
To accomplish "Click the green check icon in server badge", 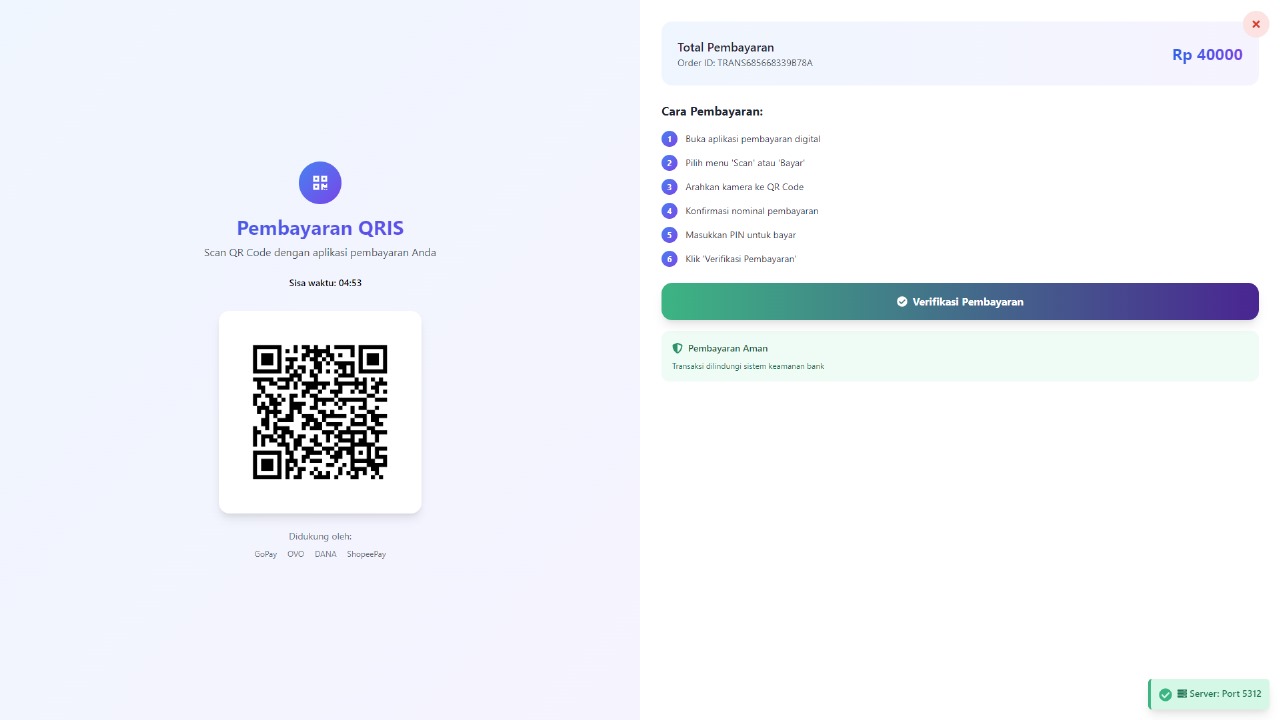I will [1165, 694].
